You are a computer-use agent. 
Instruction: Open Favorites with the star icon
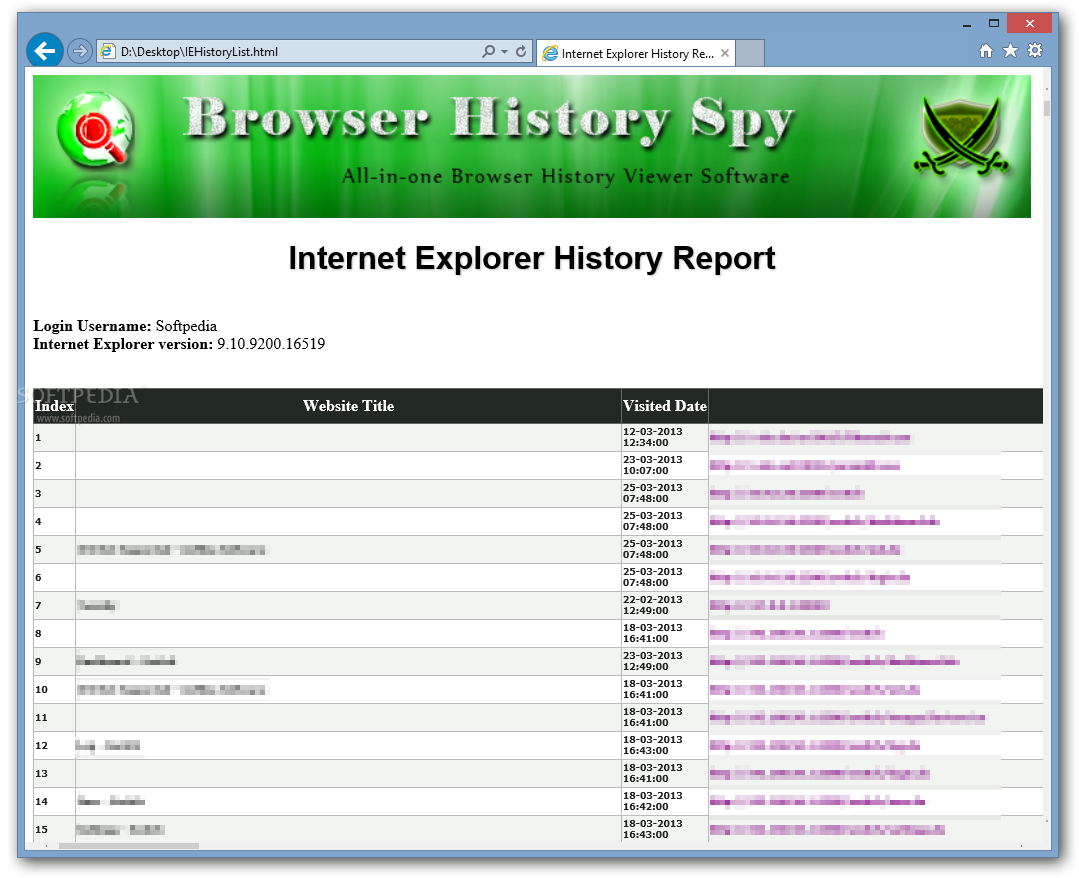1010,50
